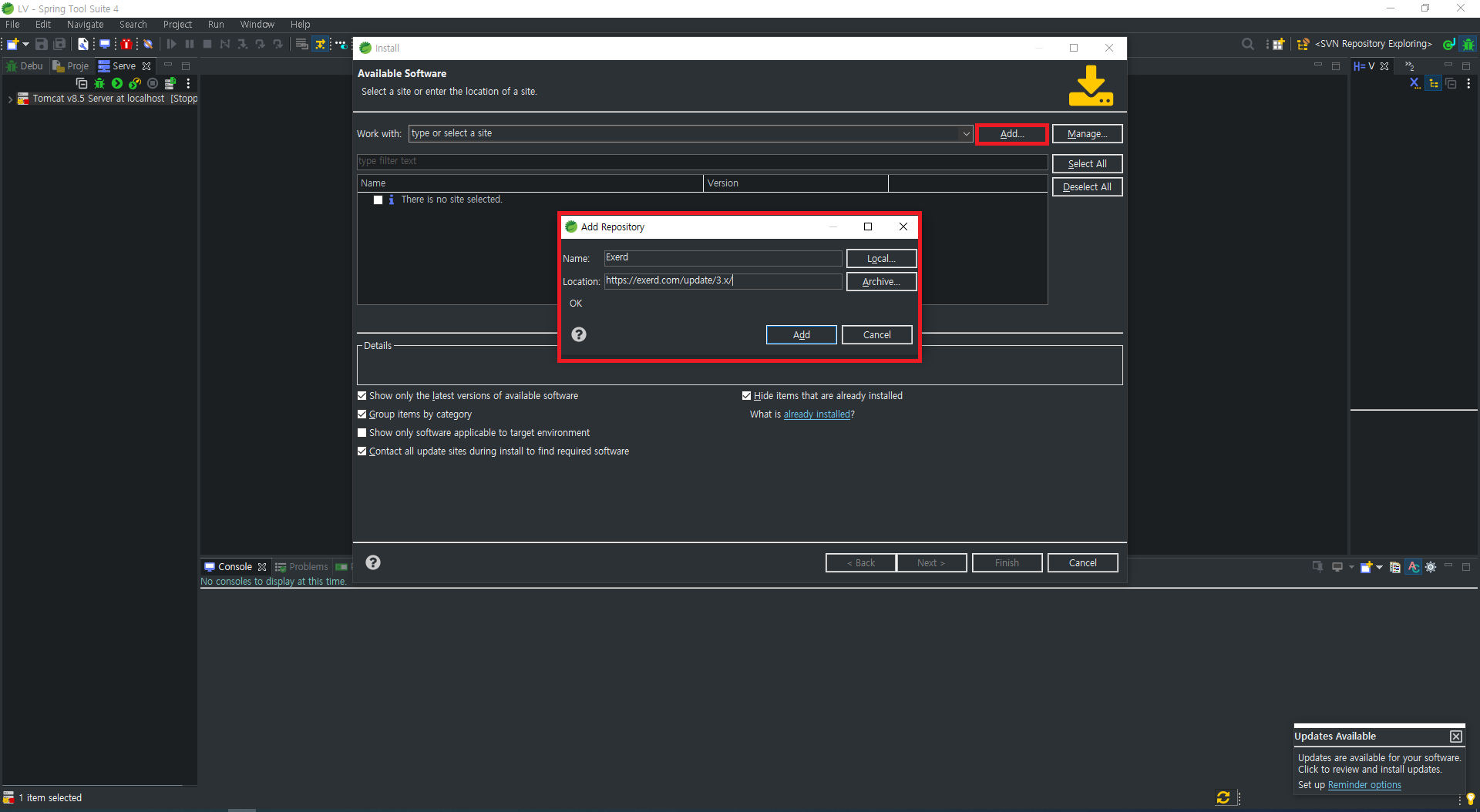This screenshot has height=812, width=1480.
Task: Click Cancel in Add Repository dialog
Action: tap(876, 335)
